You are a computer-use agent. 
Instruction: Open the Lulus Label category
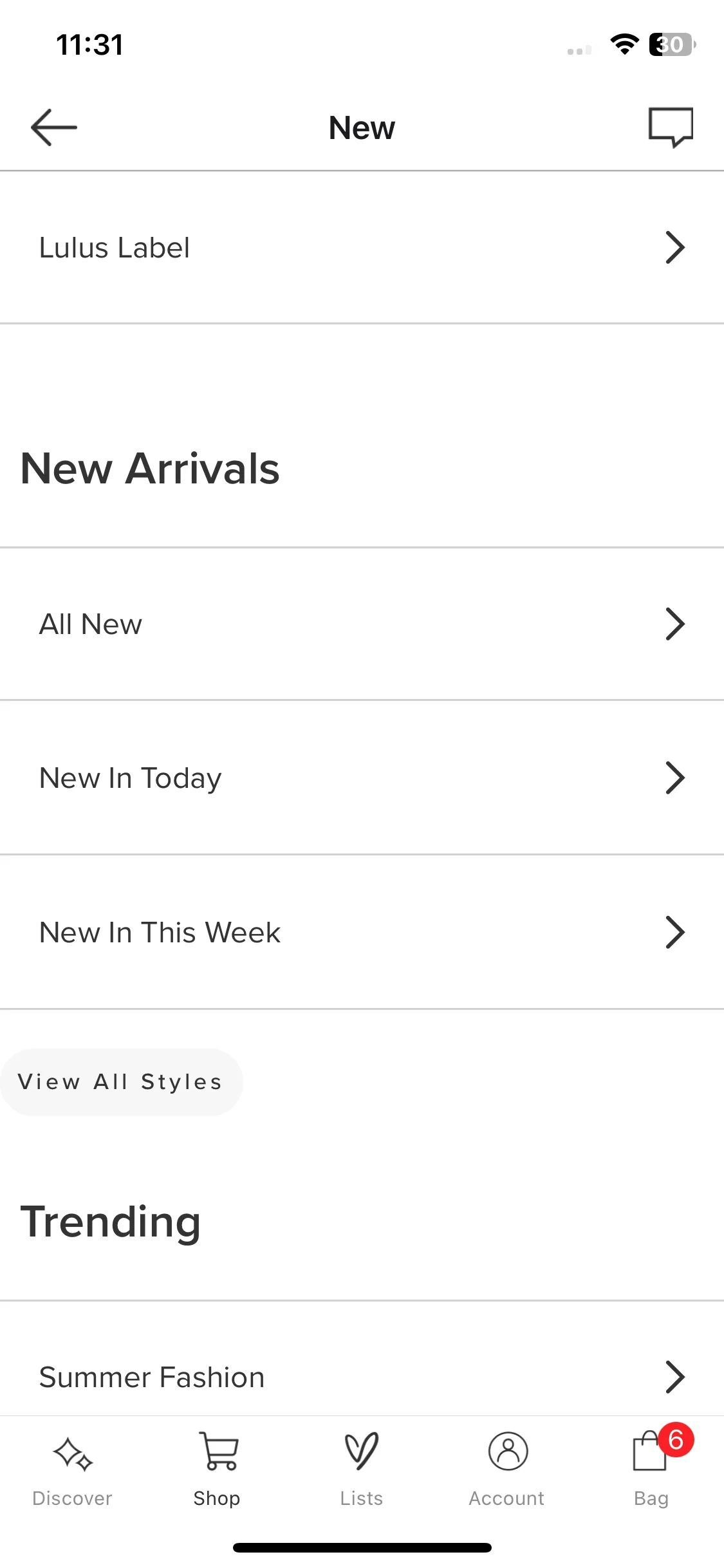[362, 248]
